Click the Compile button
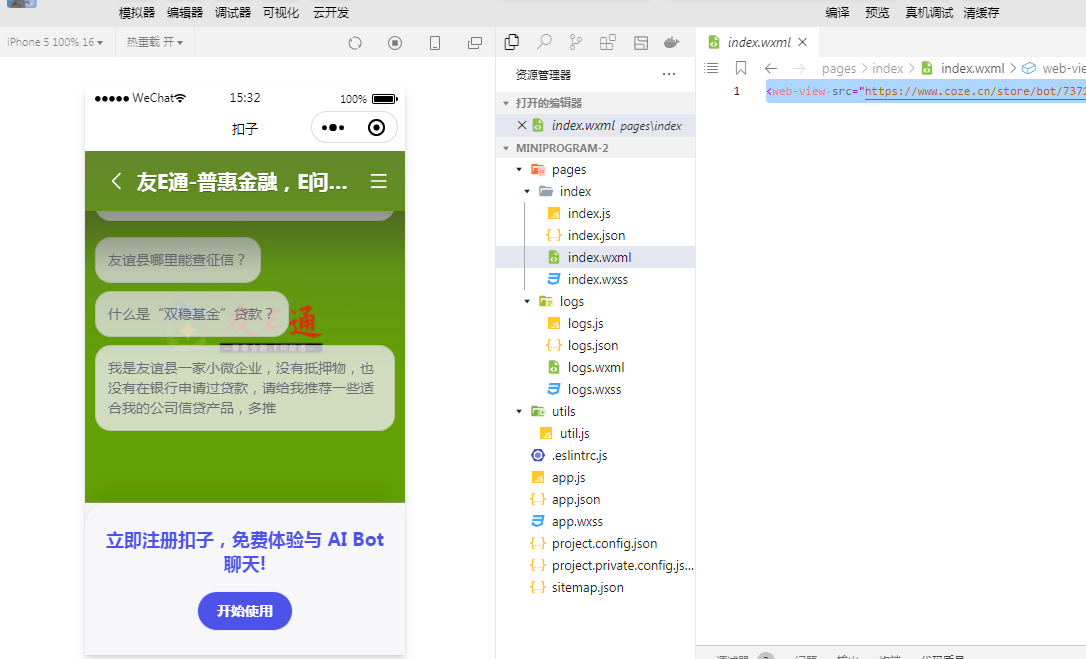Viewport: 1086px width, 659px height. 837,12
